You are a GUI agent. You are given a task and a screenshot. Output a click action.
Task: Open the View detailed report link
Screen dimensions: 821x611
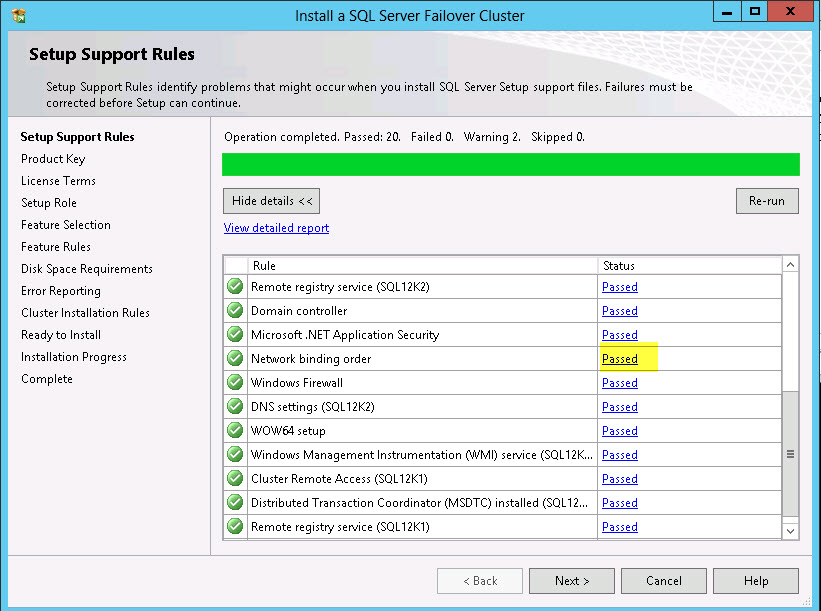[x=276, y=228]
